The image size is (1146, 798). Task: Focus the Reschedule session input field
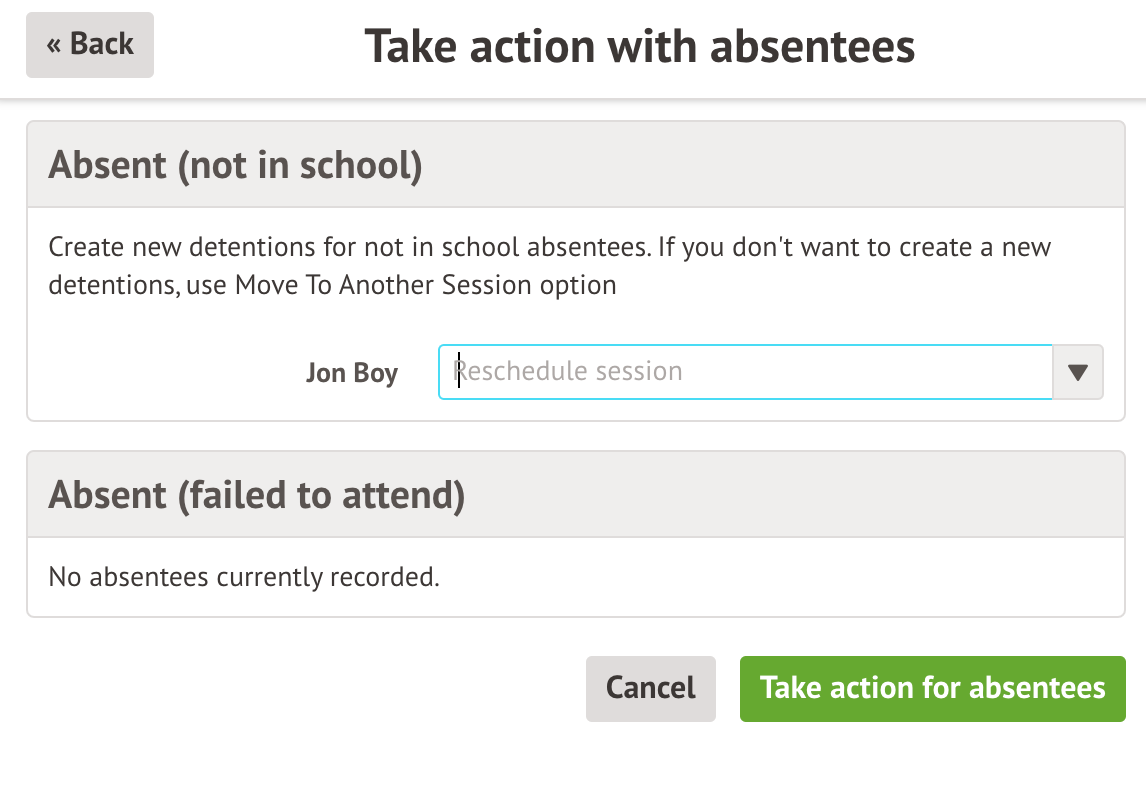click(744, 372)
